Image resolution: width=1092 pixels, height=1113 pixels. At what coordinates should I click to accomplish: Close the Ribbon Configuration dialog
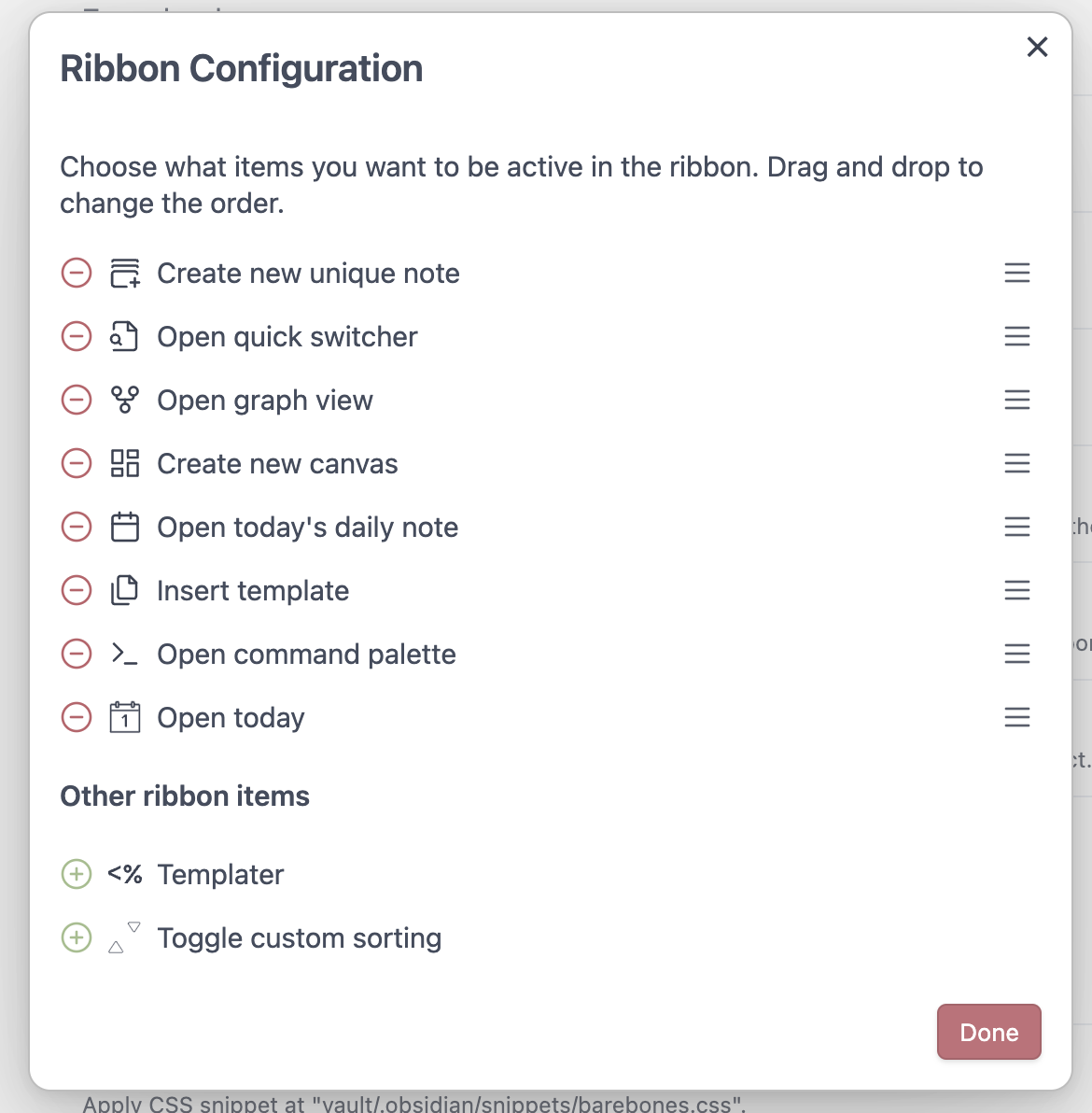[1037, 47]
